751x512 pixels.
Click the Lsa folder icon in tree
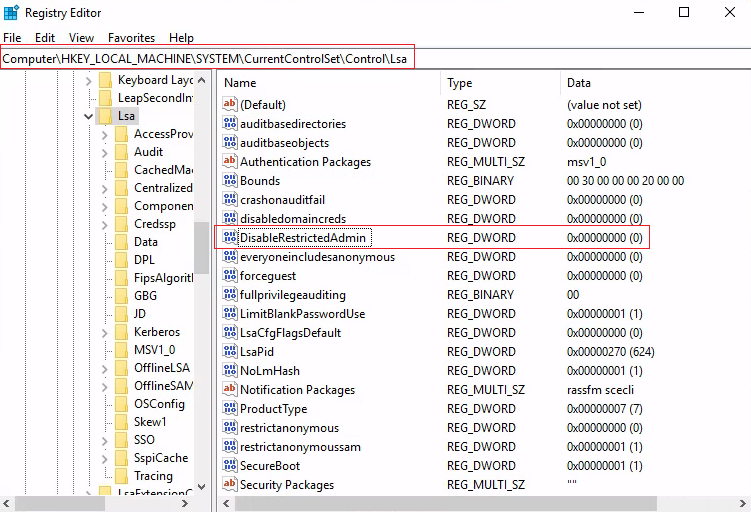click(105, 116)
